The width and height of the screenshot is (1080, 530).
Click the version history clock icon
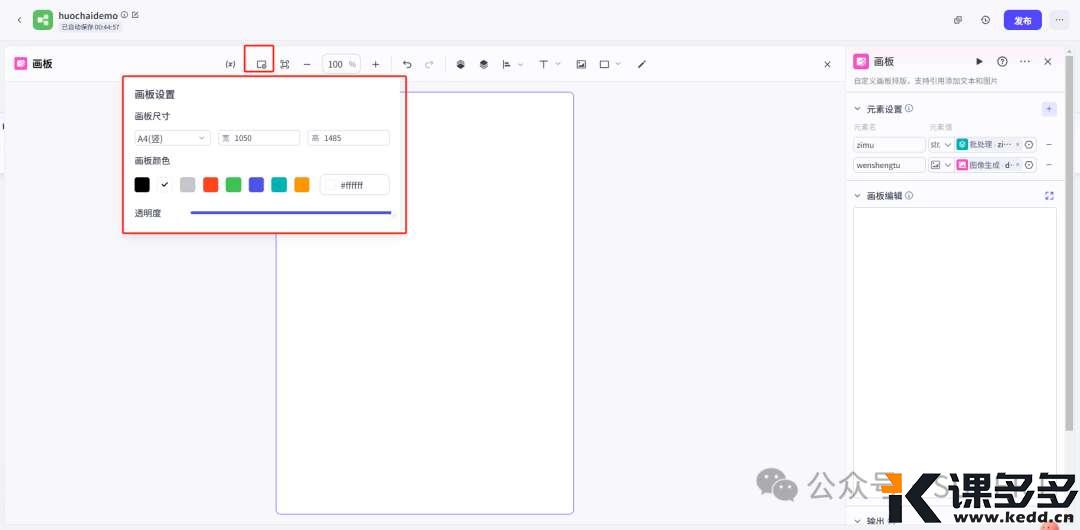click(985, 20)
